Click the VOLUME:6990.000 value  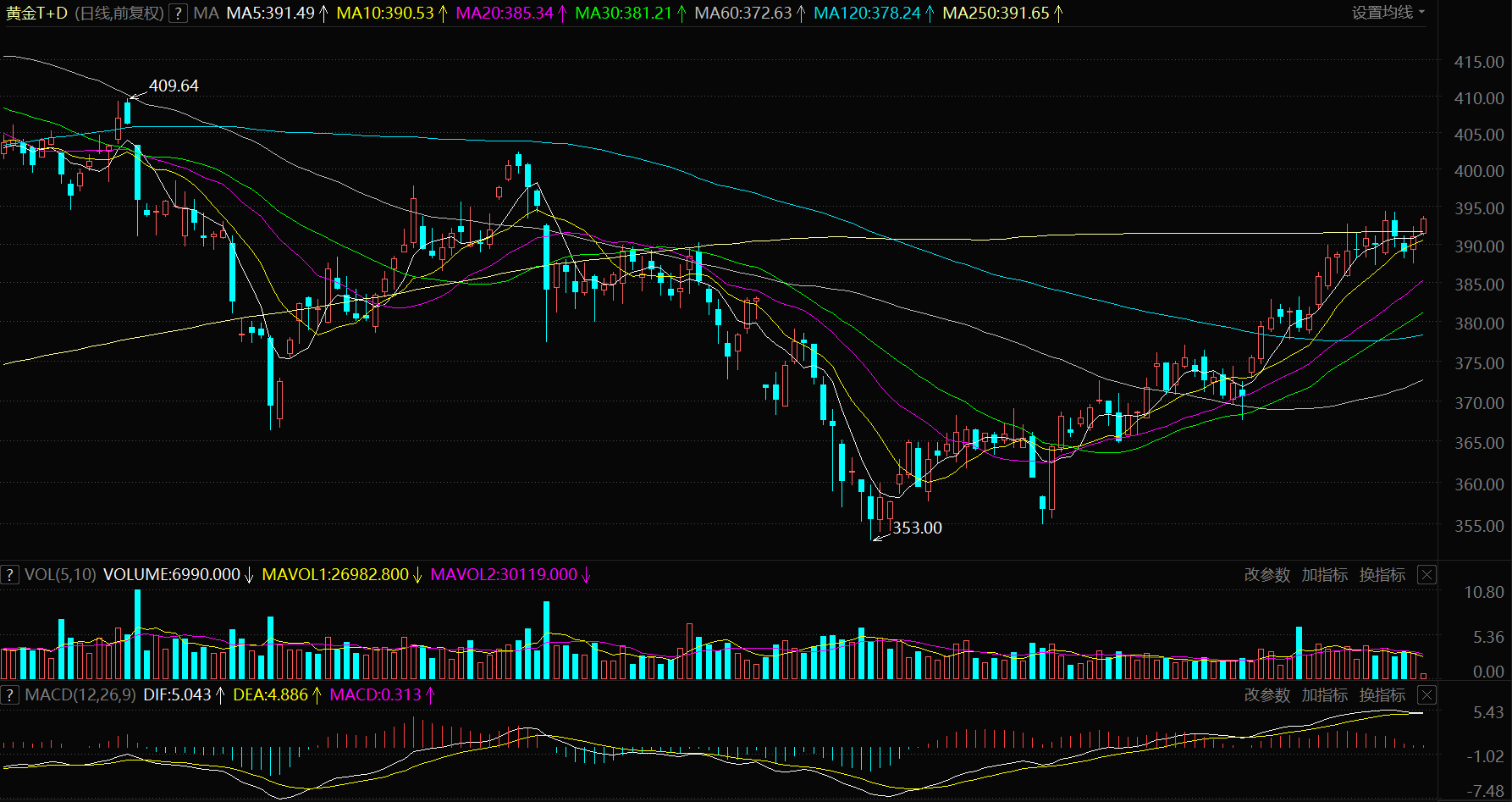click(172, 575)
